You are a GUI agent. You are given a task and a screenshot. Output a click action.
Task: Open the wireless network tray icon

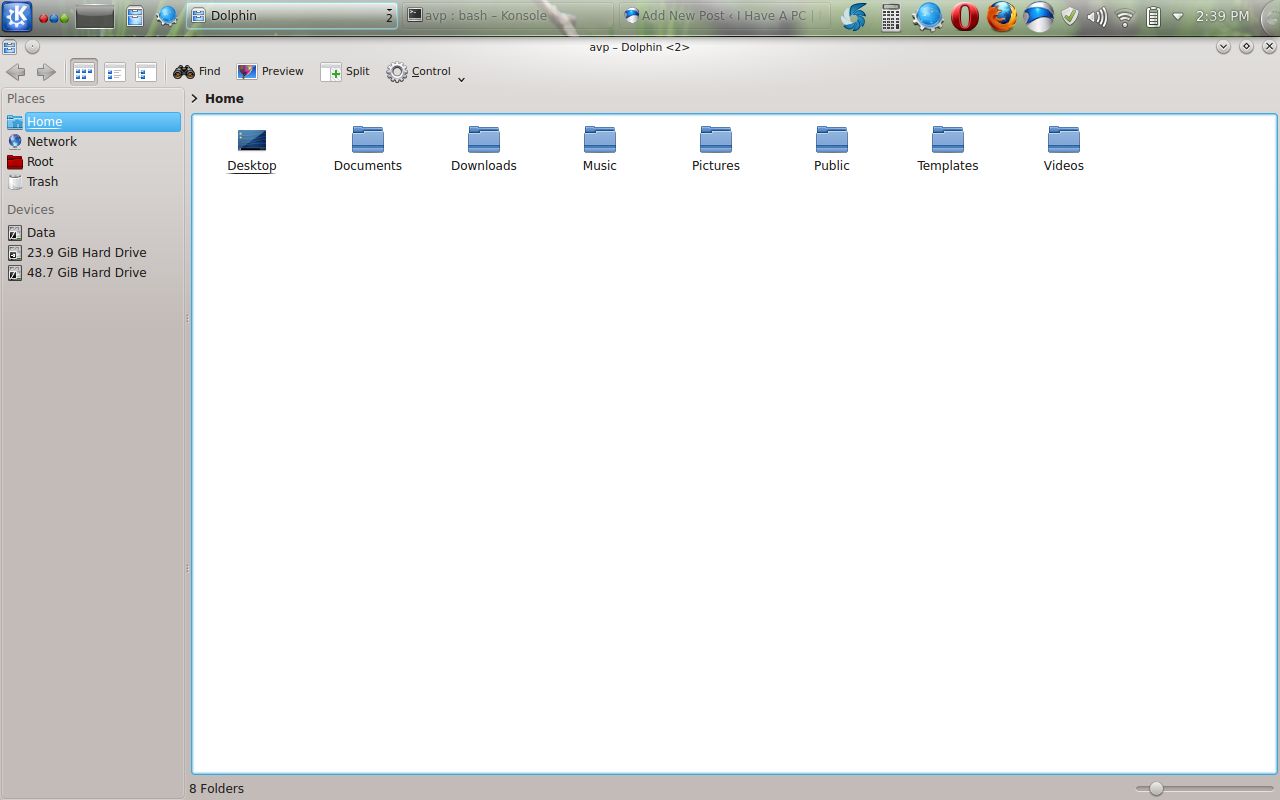1125,16
